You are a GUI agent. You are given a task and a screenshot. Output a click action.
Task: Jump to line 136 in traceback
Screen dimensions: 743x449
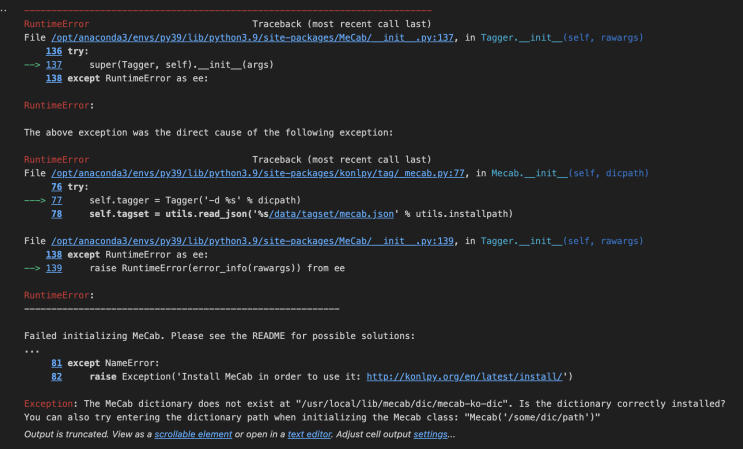click(x=54, y=50)
